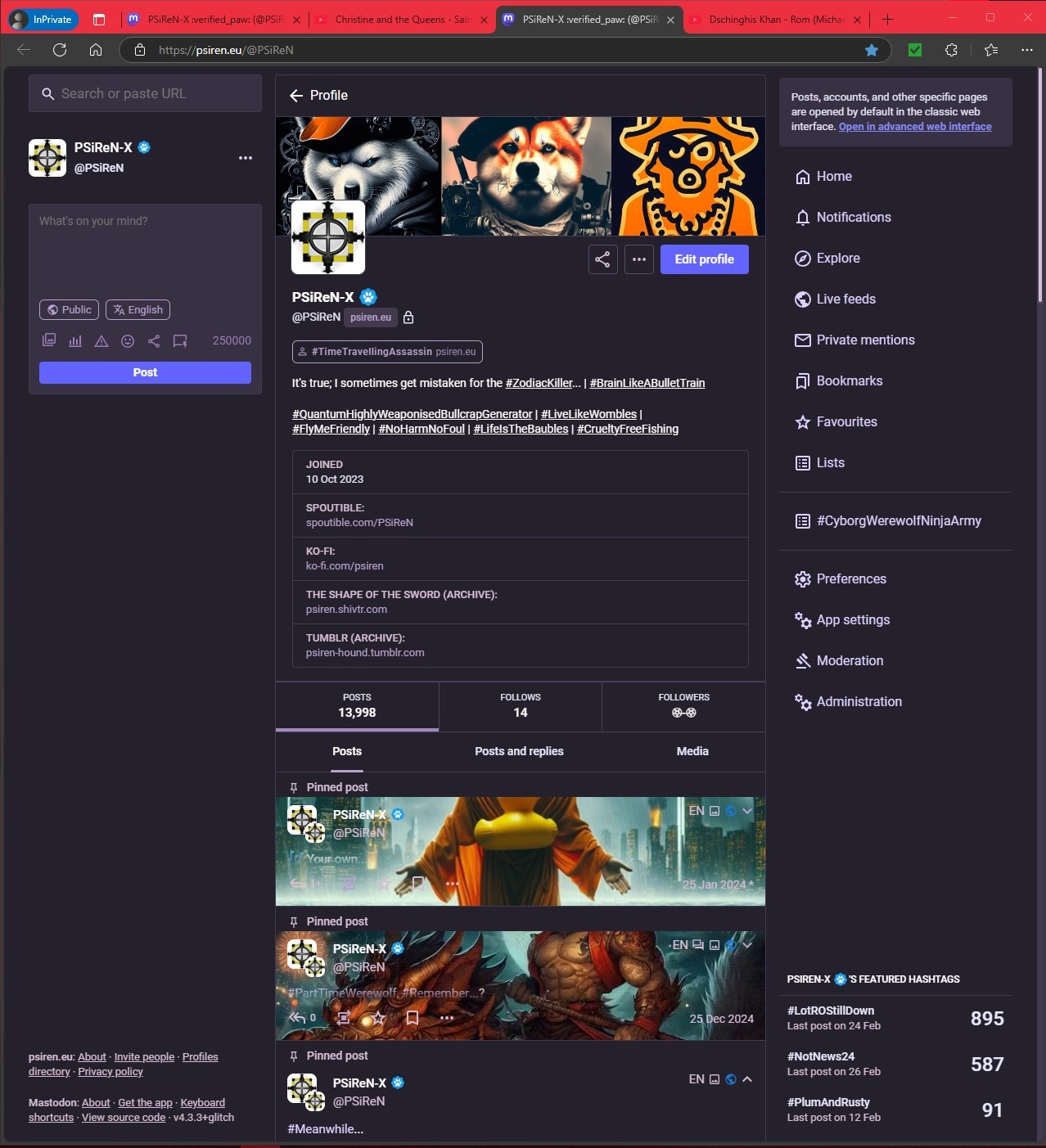Open Notifications in the sidebar
The width and height of the screenshot is (1046, 1148).
pyautogui.click(x=843, y=217)
